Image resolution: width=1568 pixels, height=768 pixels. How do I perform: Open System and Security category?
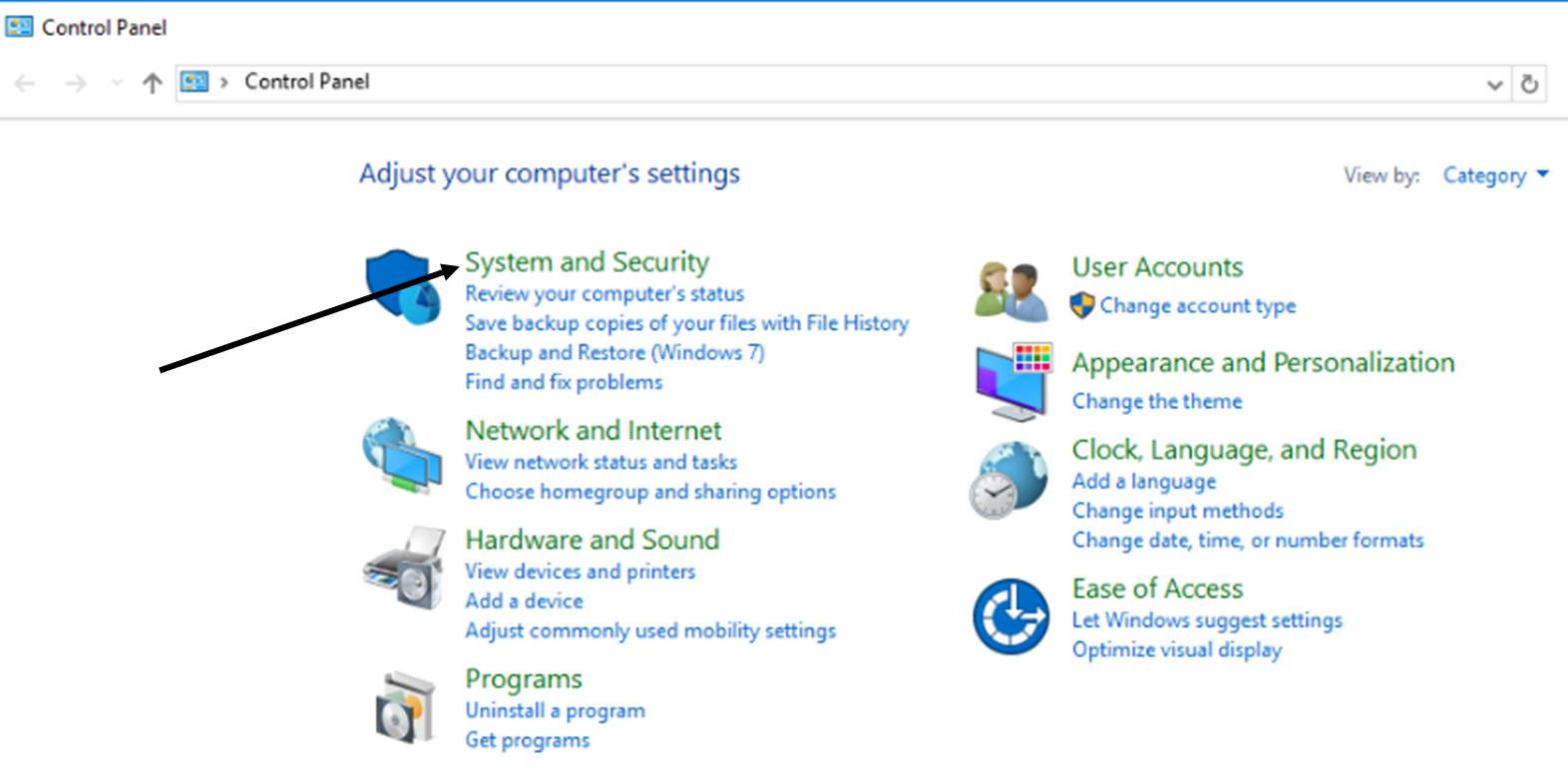click(x=587, y=261)
